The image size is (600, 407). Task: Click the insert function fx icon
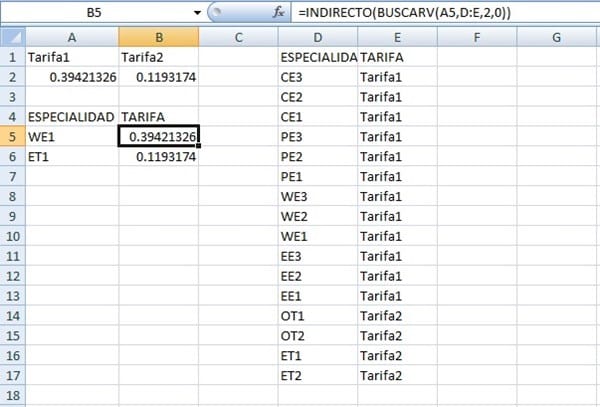[x=278, y=13]
